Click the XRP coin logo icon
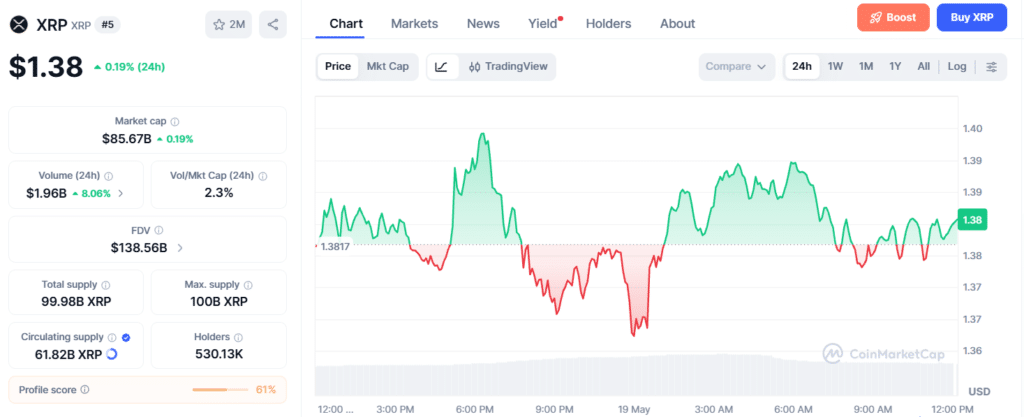This screenshot has width=1024, height=417. (x=20, y=25)
